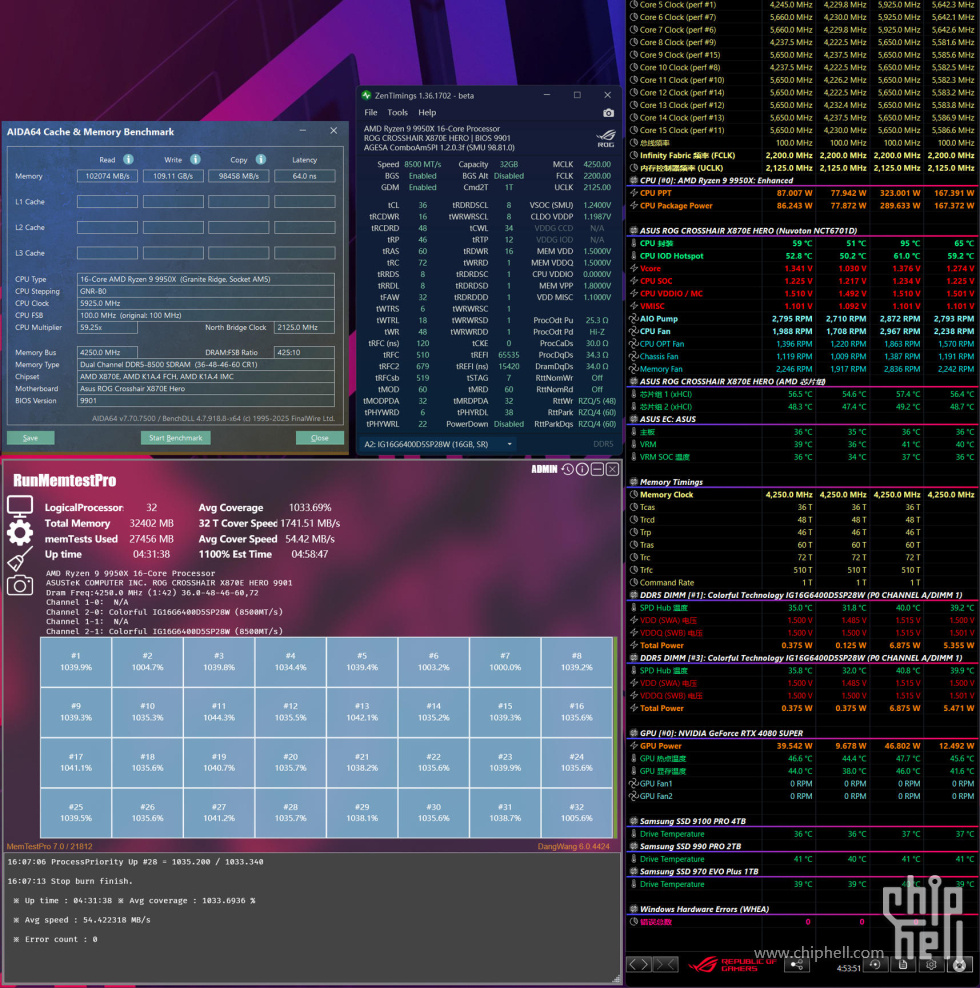Click the Save button in AIDA64
The height and width of the screenshot is (988, 980).
(x=30, y=438)
